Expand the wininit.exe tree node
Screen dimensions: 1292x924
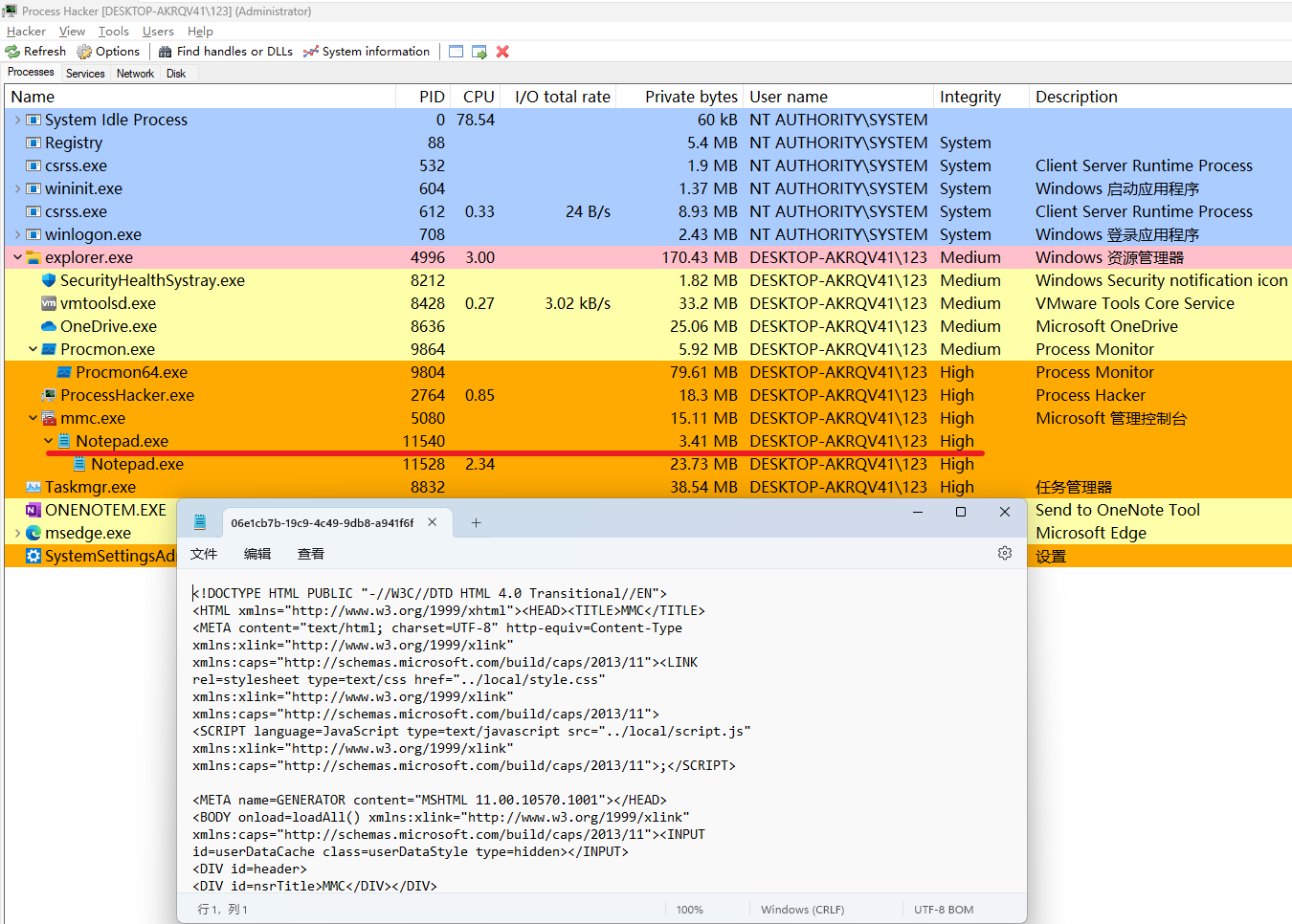(x=17, y=188)
